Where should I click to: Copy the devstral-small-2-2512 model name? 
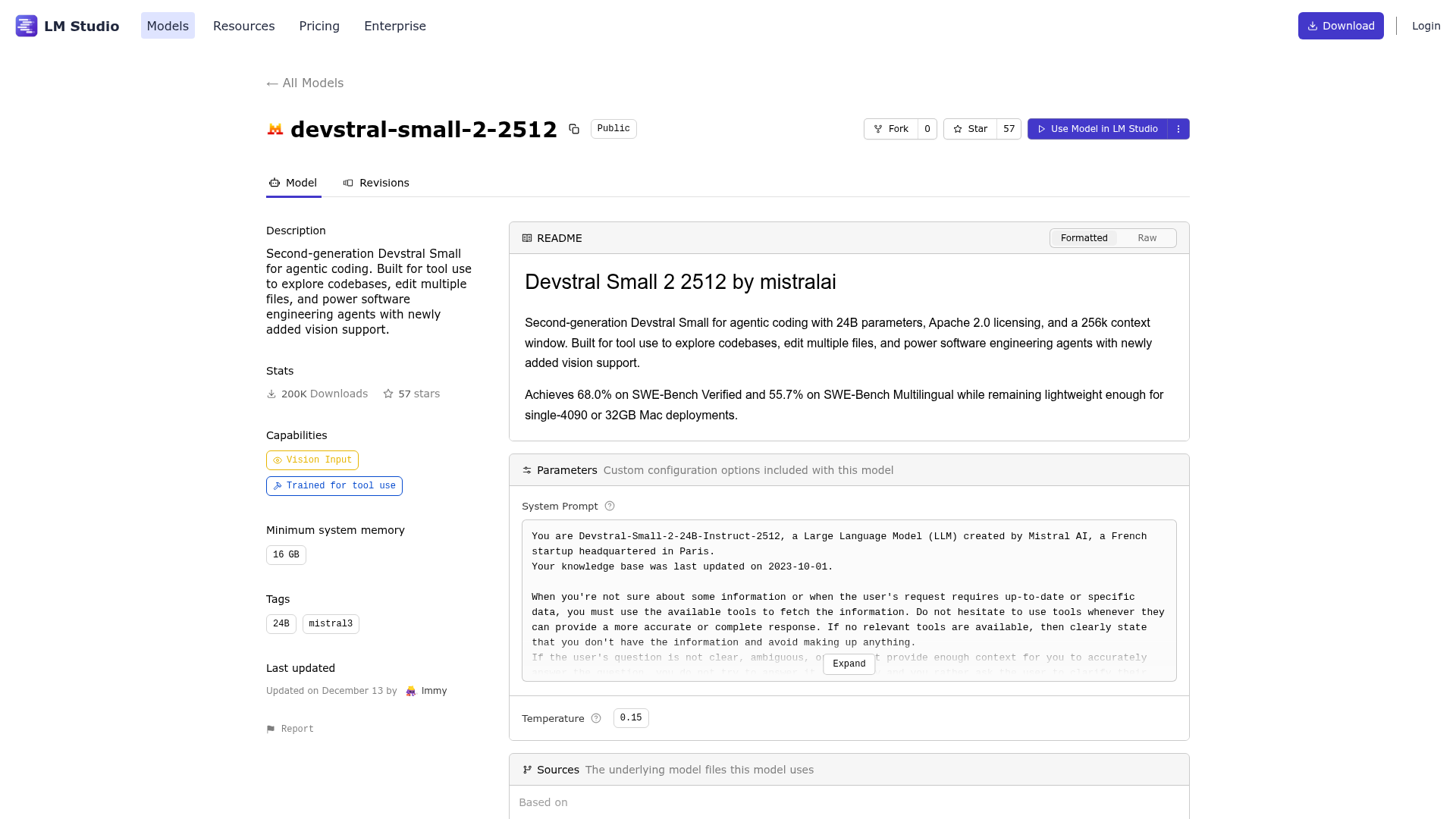click(574, 129)
